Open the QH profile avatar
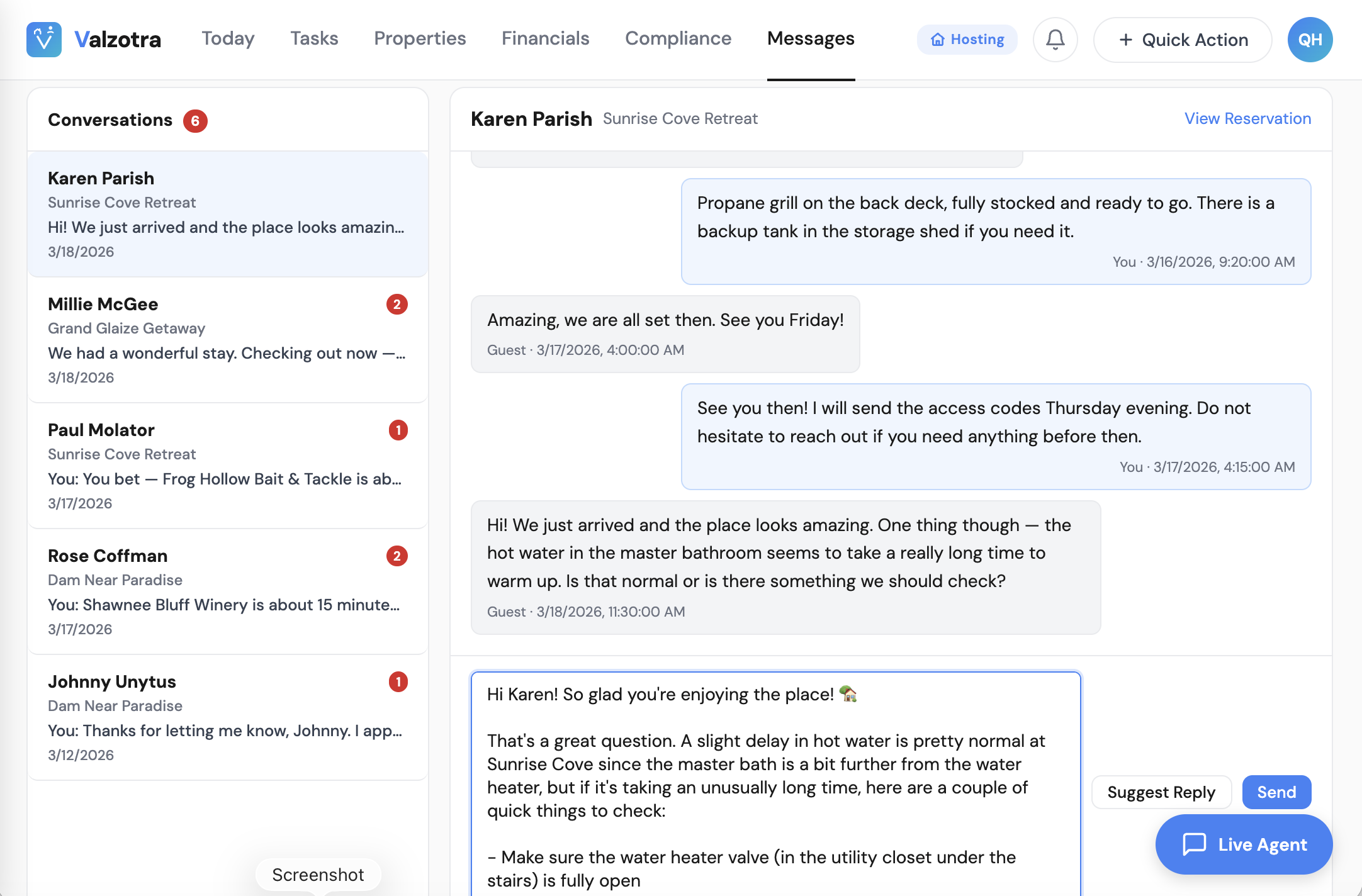Image resolution: width=1362 pixels, height=896 pixels. pyautogui.click(x=1310, y=39)
